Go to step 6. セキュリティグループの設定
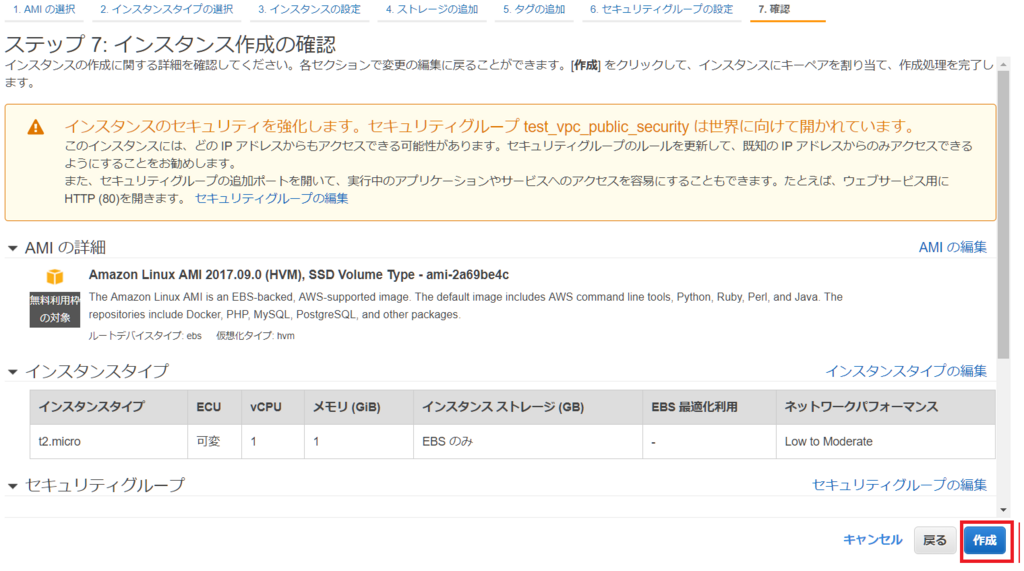Screen dimensions: 1024x571 [x=661, y=10]
